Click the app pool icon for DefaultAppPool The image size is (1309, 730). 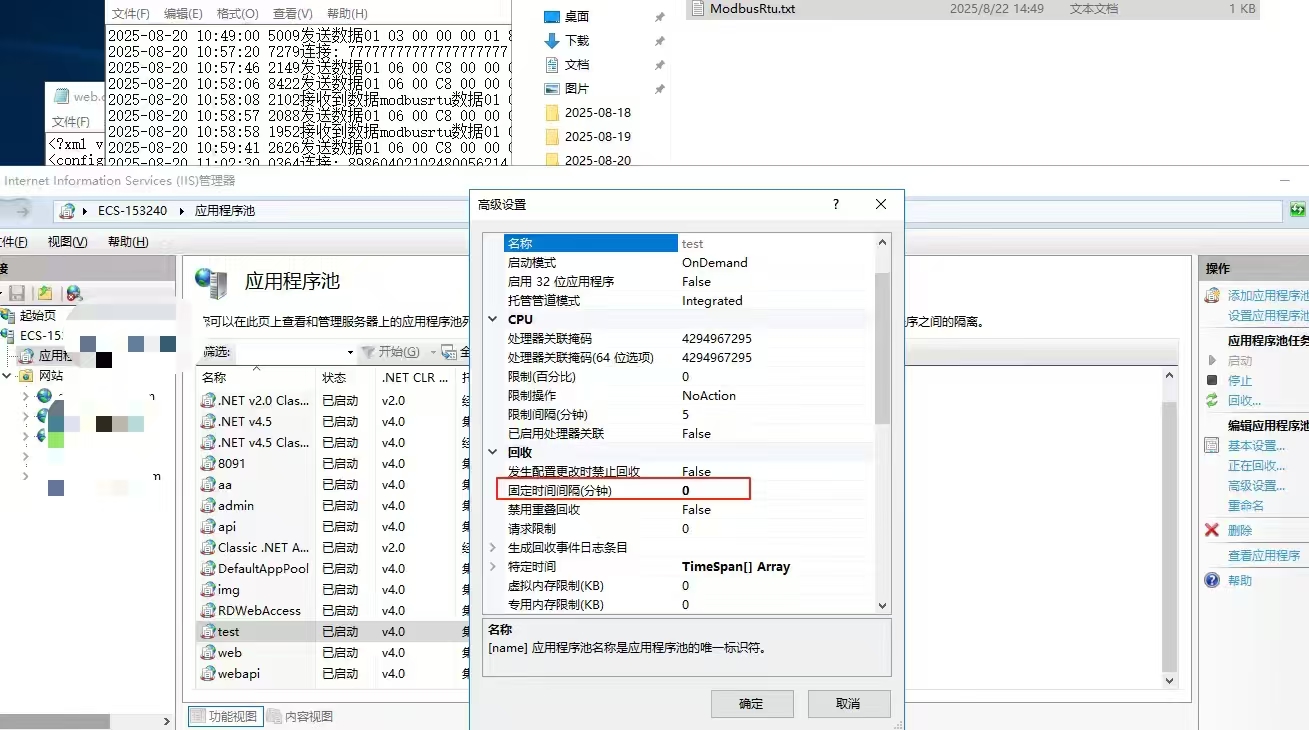coord(208,569)
